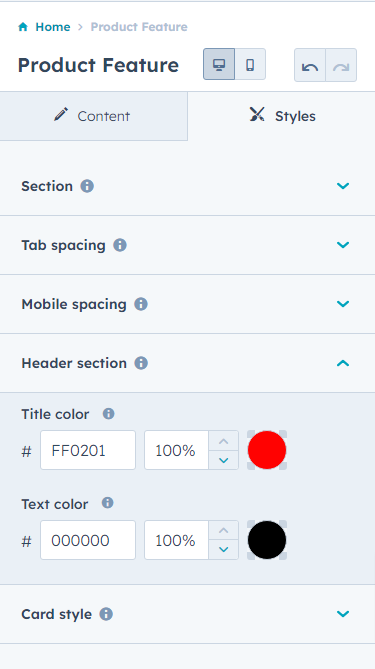
Task: Click info icon beside Tab spacing
Action: (x=120, y=245)
